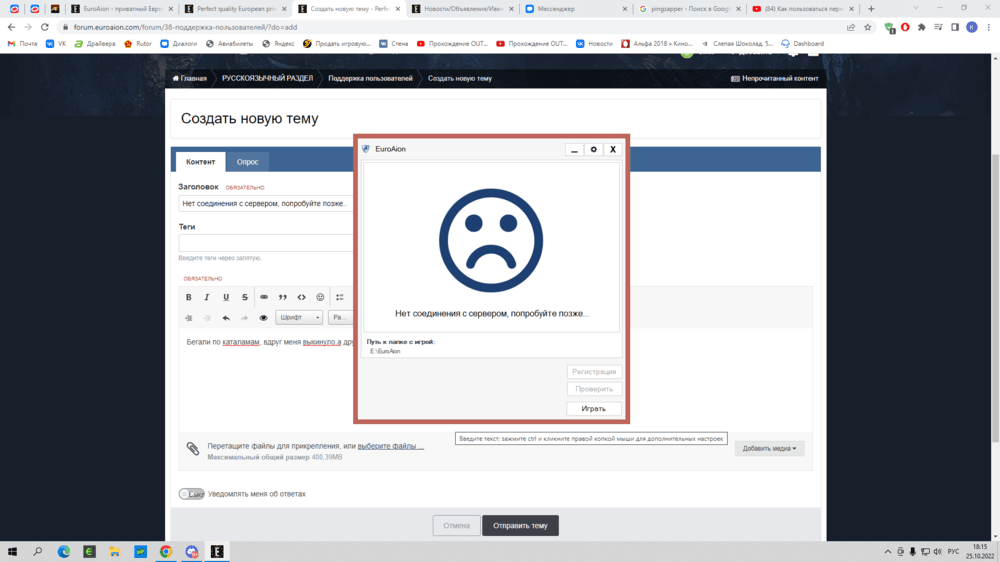Click the 'Отправить тему' button
This screenshot has height=562, width=1000.
click(x=520, y=525)
